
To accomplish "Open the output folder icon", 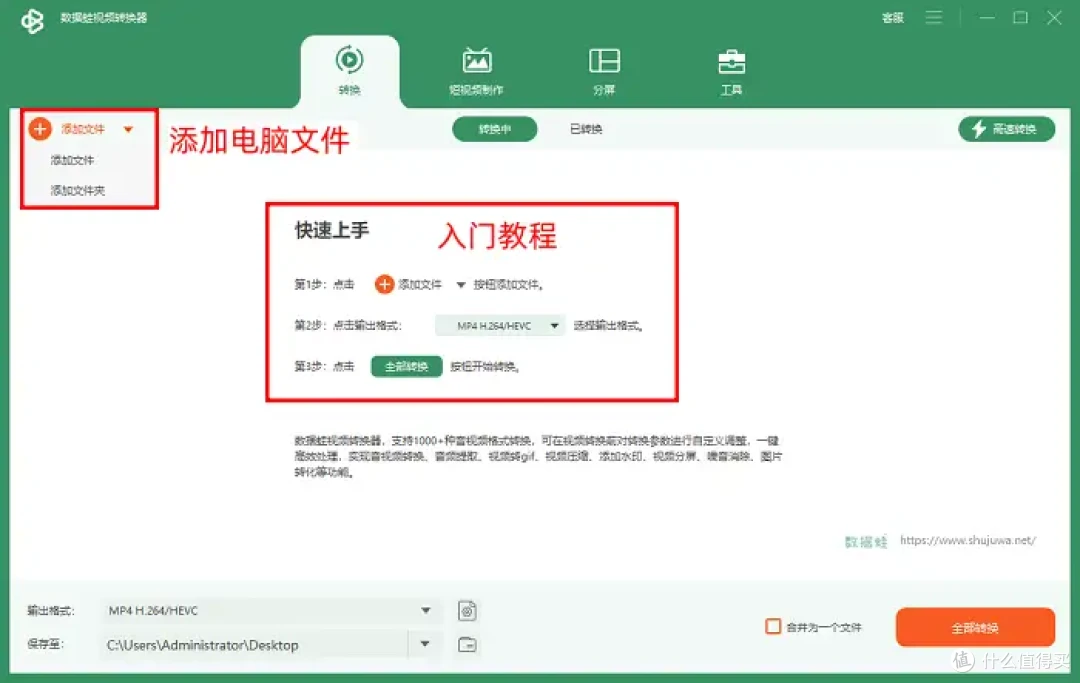I will (x=467, y=644).
